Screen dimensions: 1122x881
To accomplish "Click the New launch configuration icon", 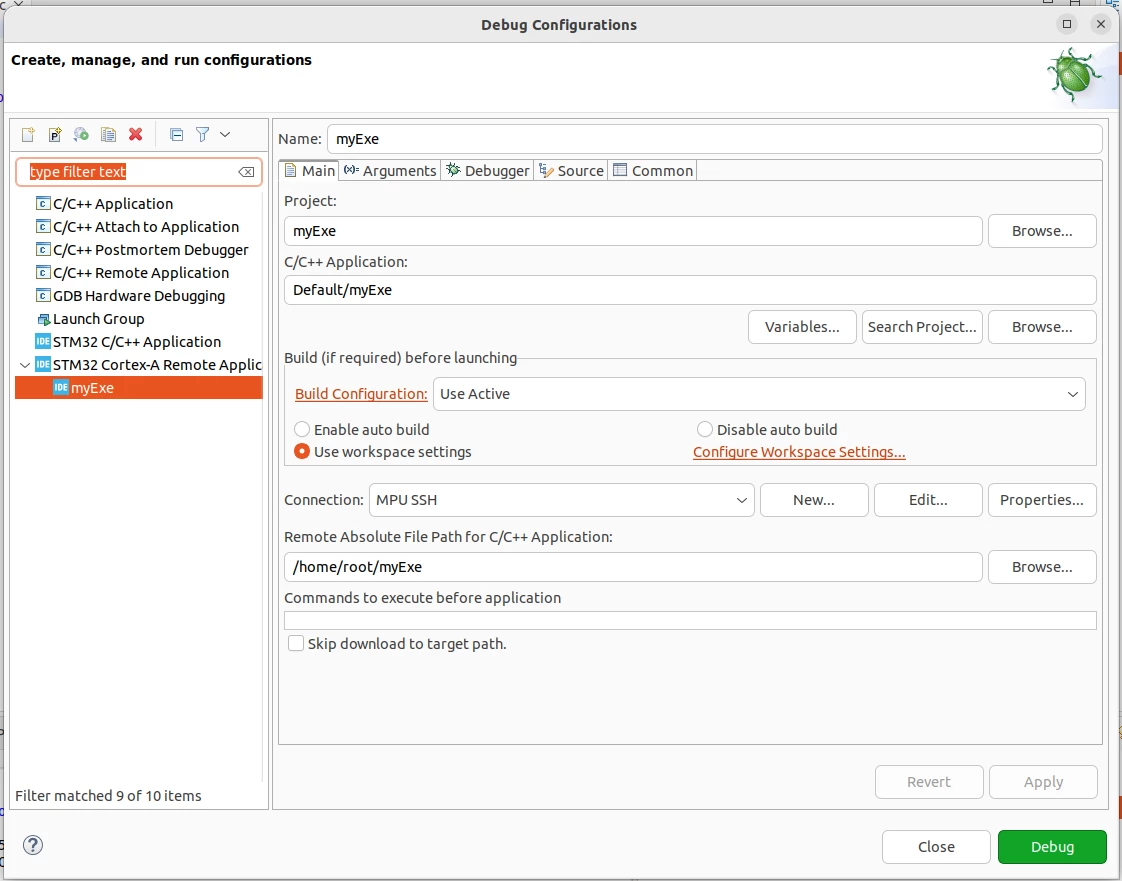I will [x=28, y=135].
